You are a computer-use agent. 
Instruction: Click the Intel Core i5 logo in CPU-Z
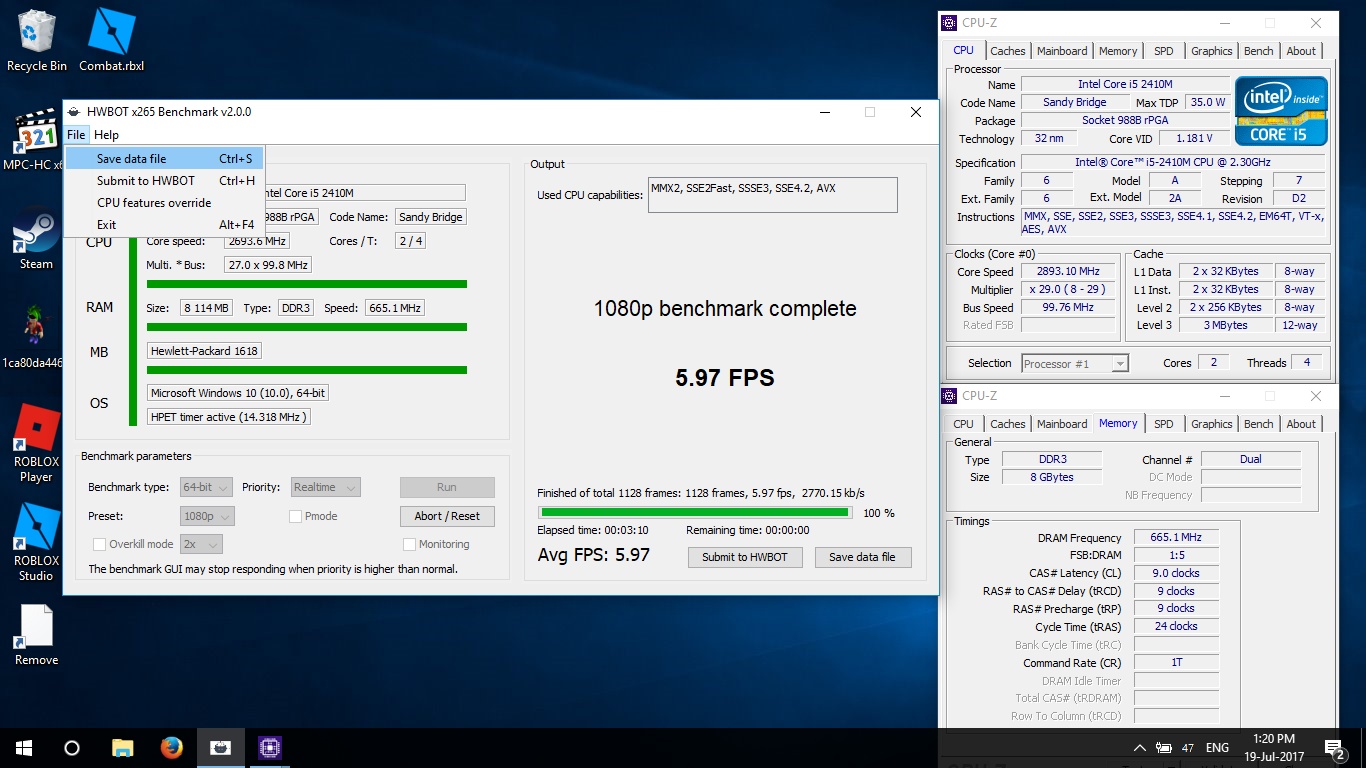pyautogui.click(x=1281, y=111)
